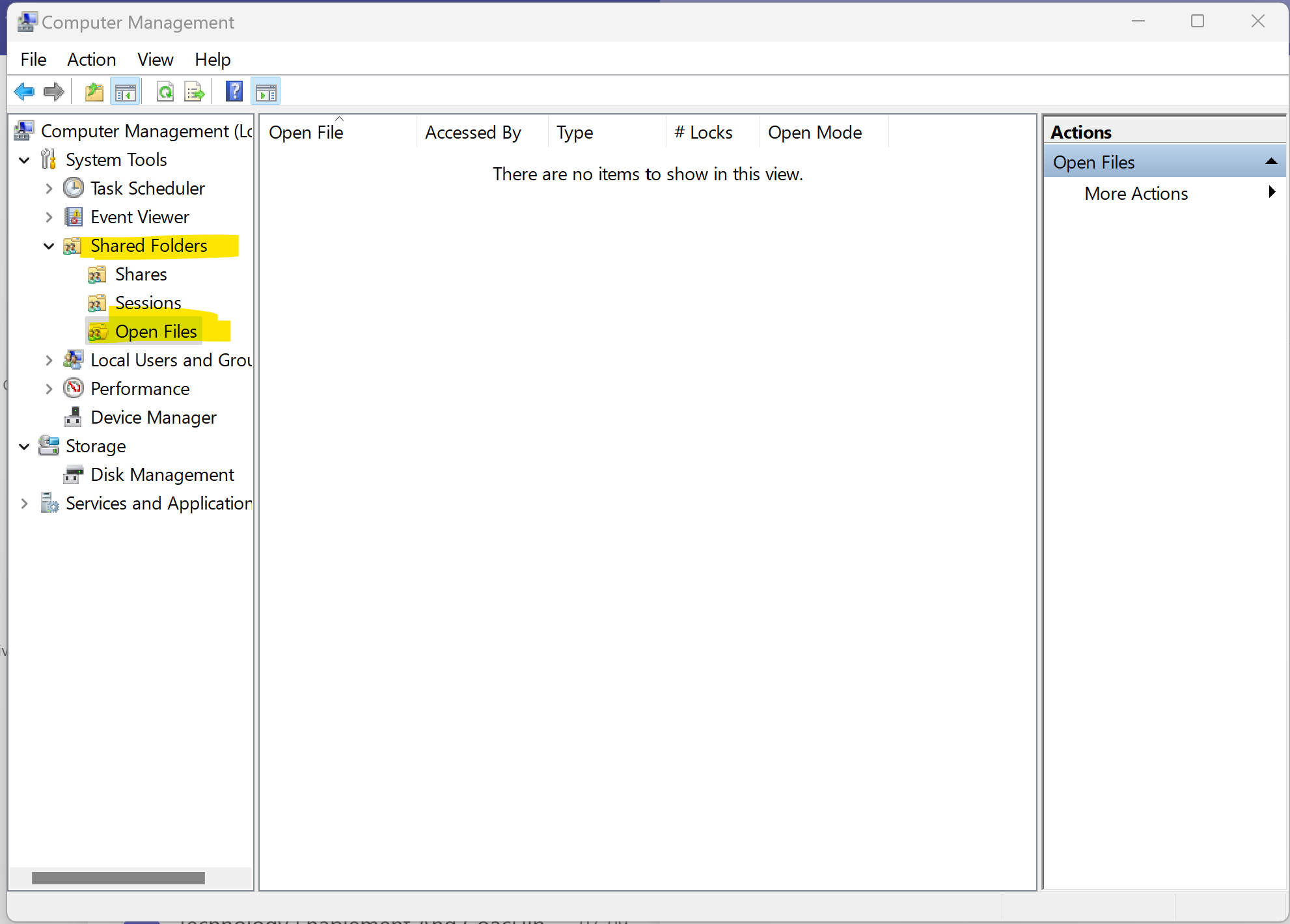This screenshot has height=924, width=1290.
Task: Open the More Actions submenu
Action: pos(1136,193)
